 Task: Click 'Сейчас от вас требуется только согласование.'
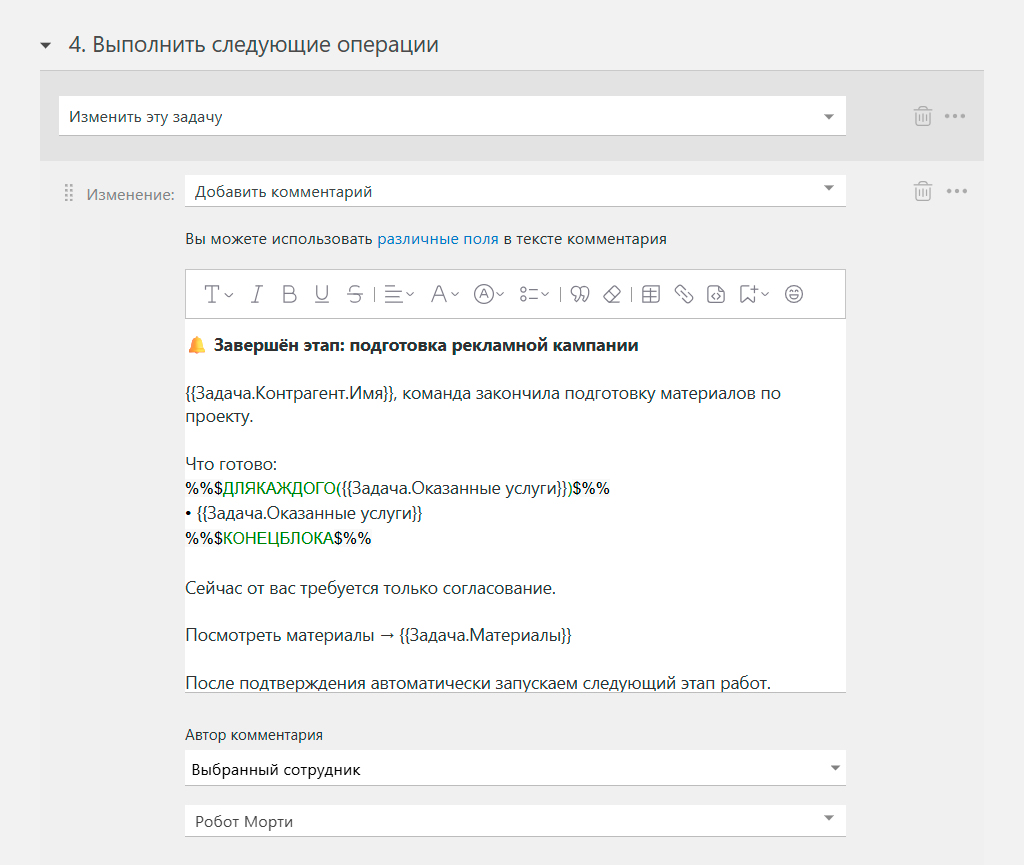(x=370, y=588)
